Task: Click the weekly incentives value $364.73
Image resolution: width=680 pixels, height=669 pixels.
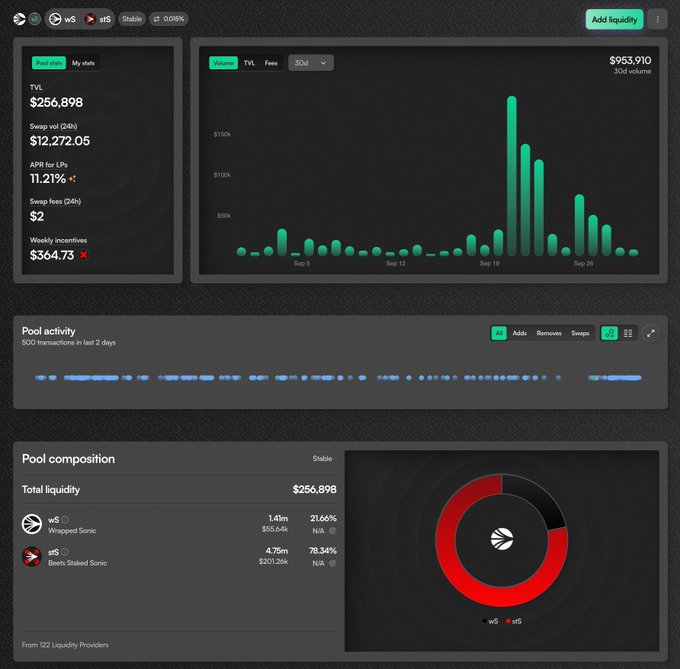Action: tap(52, 255)
